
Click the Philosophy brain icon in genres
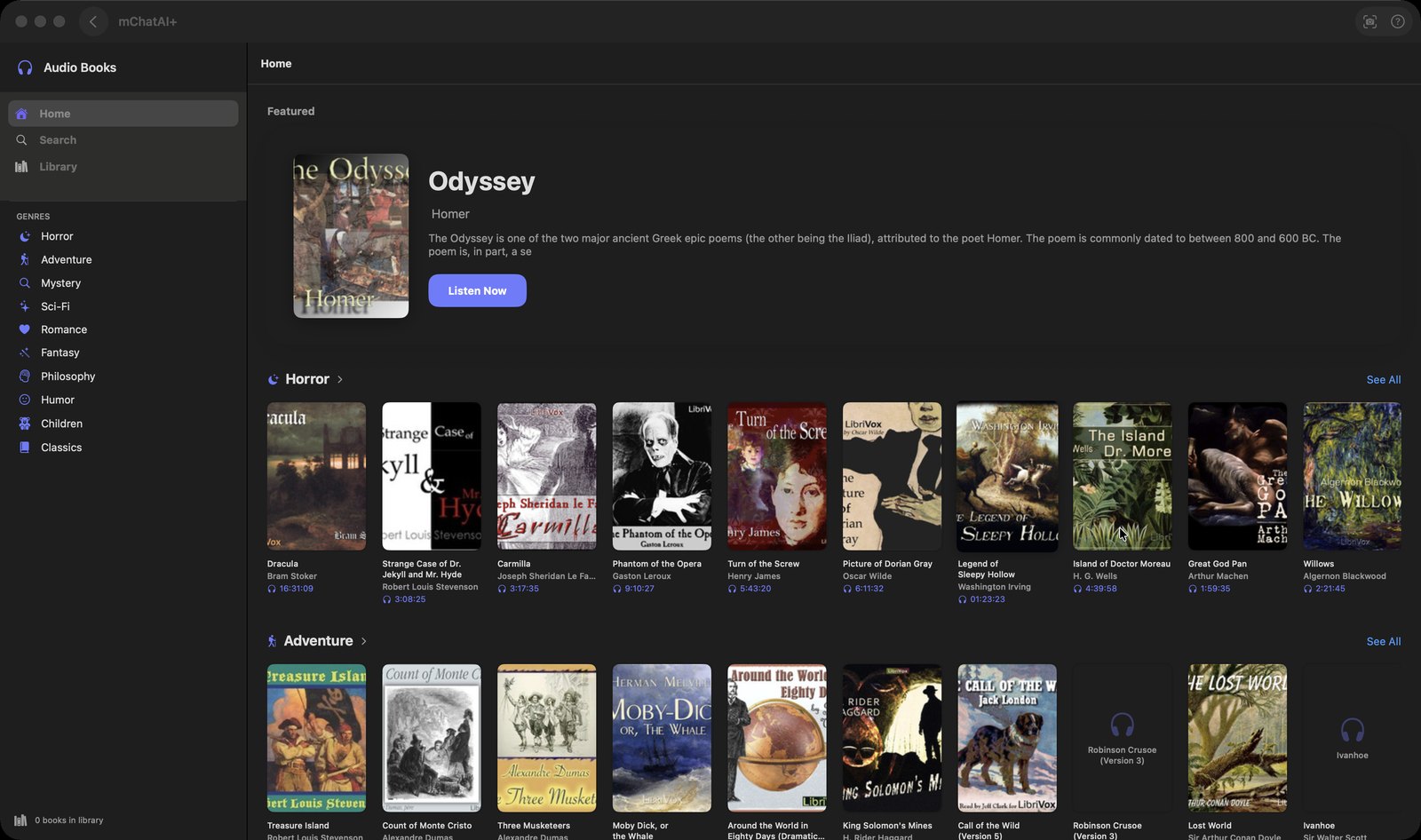(x=25, y=376)
